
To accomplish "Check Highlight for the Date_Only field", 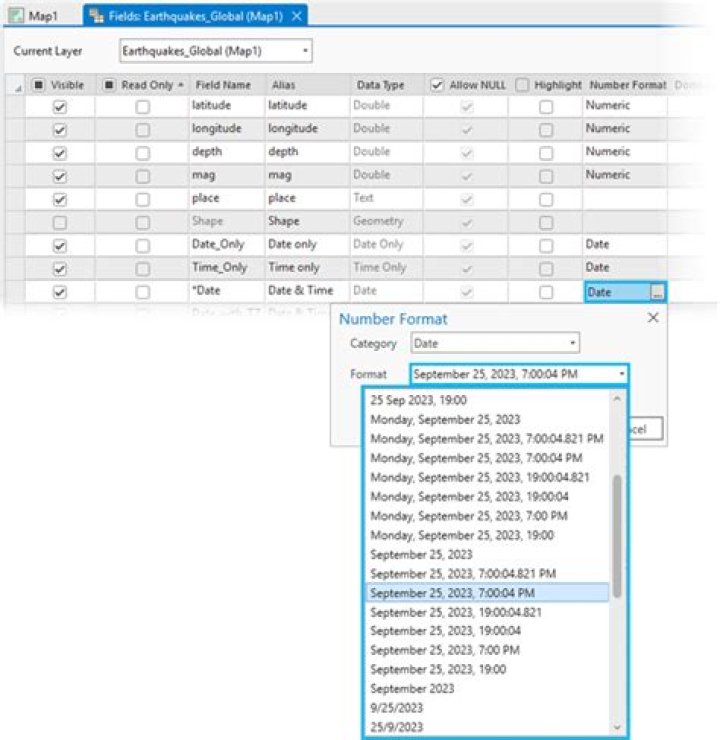I will click(x=546, y=245).
